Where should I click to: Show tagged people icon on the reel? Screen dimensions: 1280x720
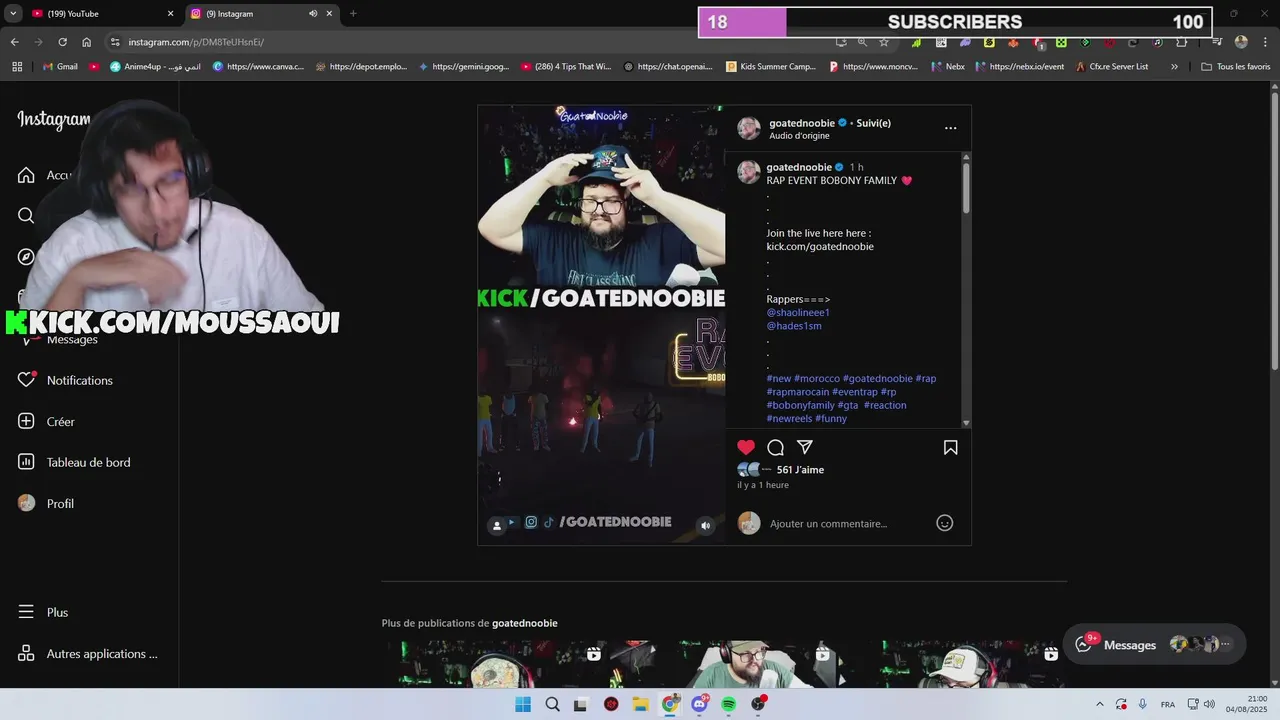496,525
